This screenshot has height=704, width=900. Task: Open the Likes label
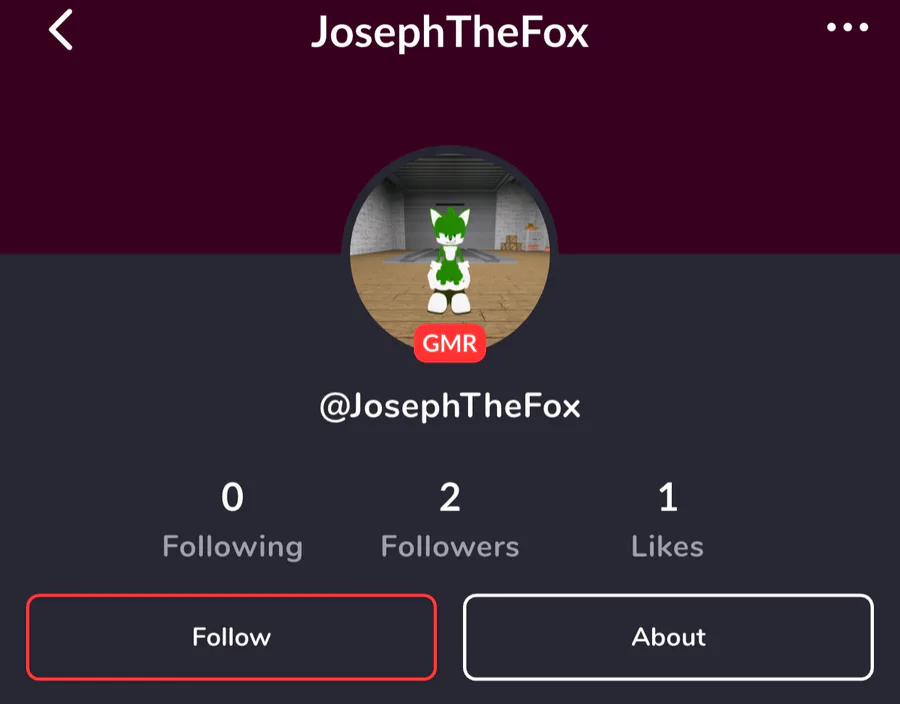(x=668, y=546)
